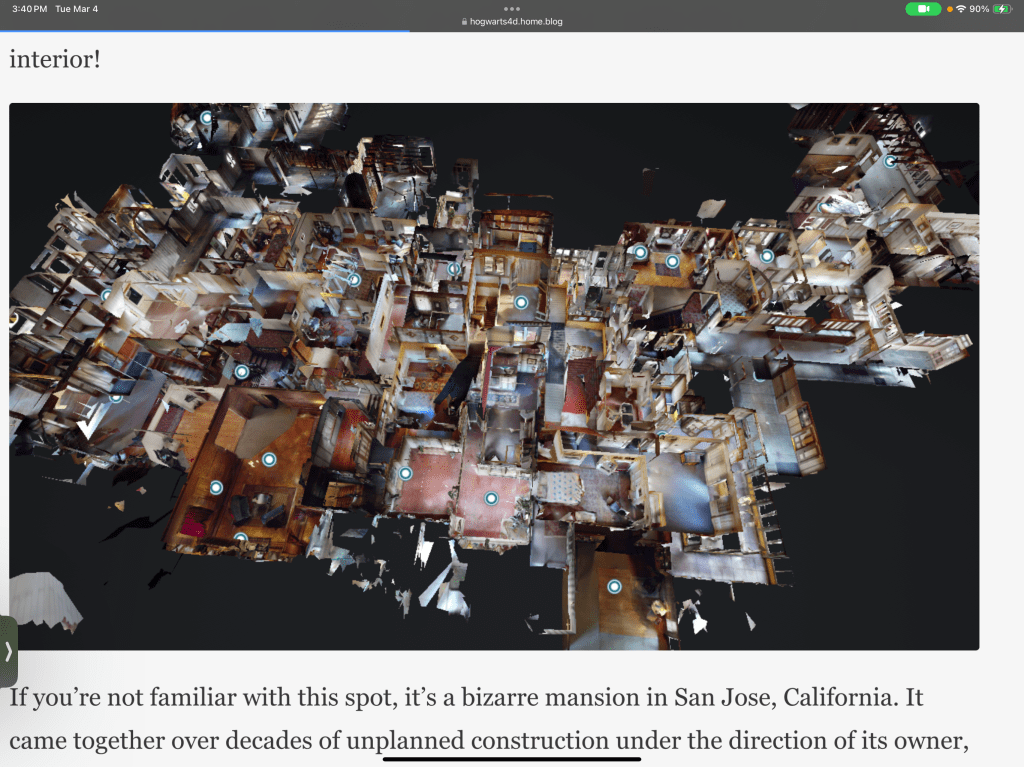Open the three-dot multitasking menu
1024x767 pixels.
pos(512,9)
